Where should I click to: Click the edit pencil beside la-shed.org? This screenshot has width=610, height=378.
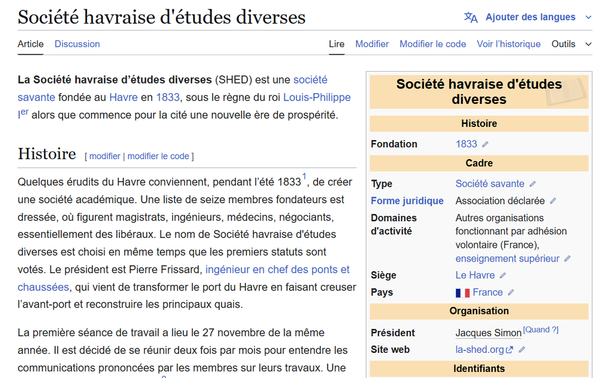(522, 350)
